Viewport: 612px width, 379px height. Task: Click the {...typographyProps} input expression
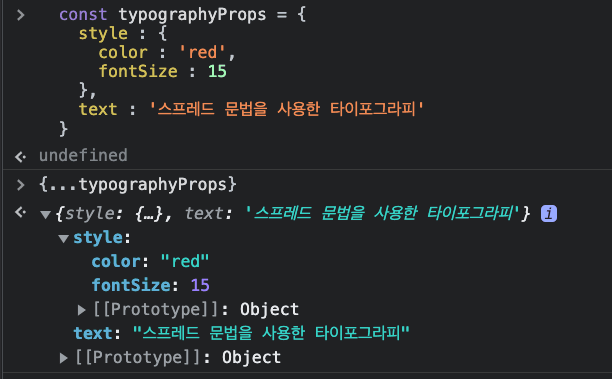pos(138,184)
